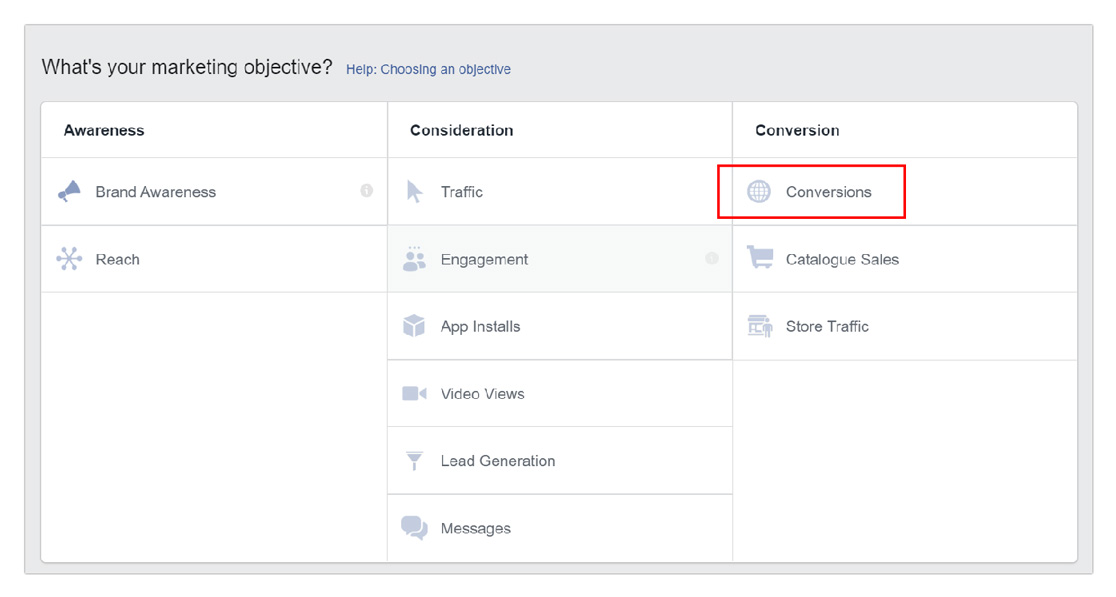
Task: Click the Store Traffic storefront icon
Action: 759,326
